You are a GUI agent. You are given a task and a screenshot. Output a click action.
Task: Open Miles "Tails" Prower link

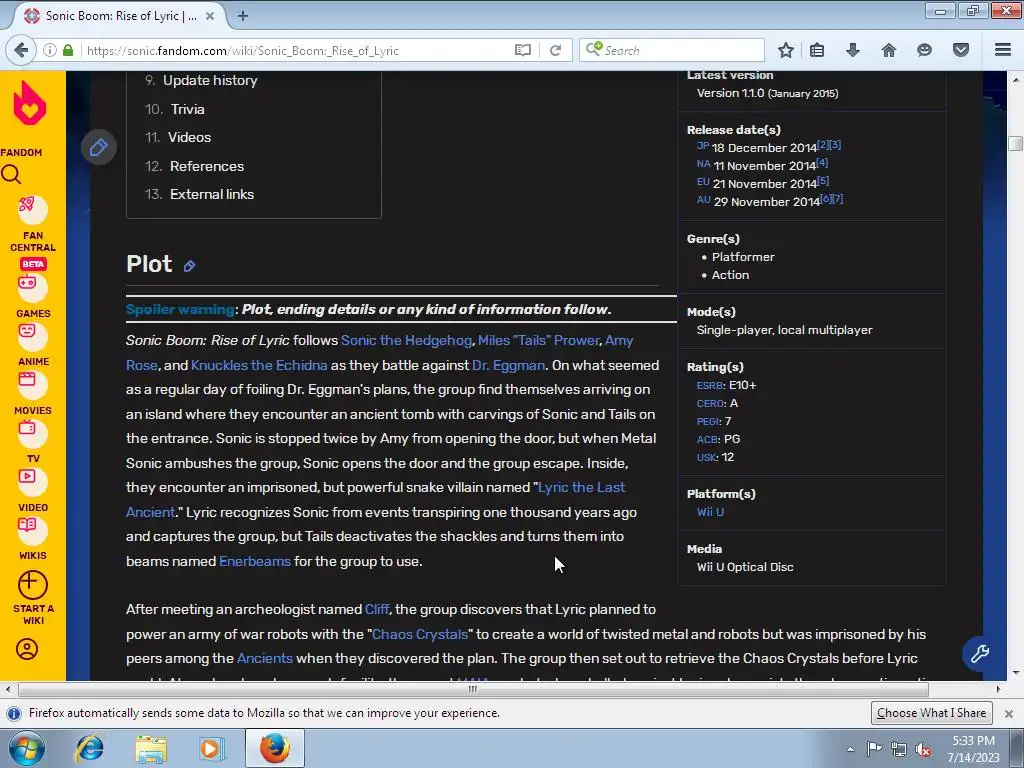click(538, 340)
